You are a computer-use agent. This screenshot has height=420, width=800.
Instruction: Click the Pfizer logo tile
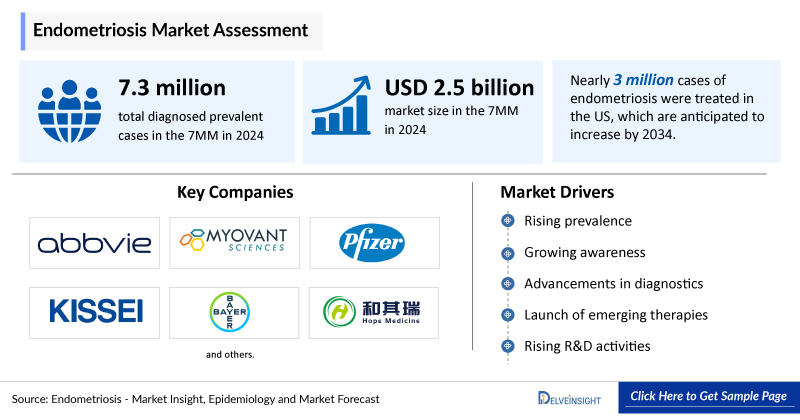pos(374,242)
